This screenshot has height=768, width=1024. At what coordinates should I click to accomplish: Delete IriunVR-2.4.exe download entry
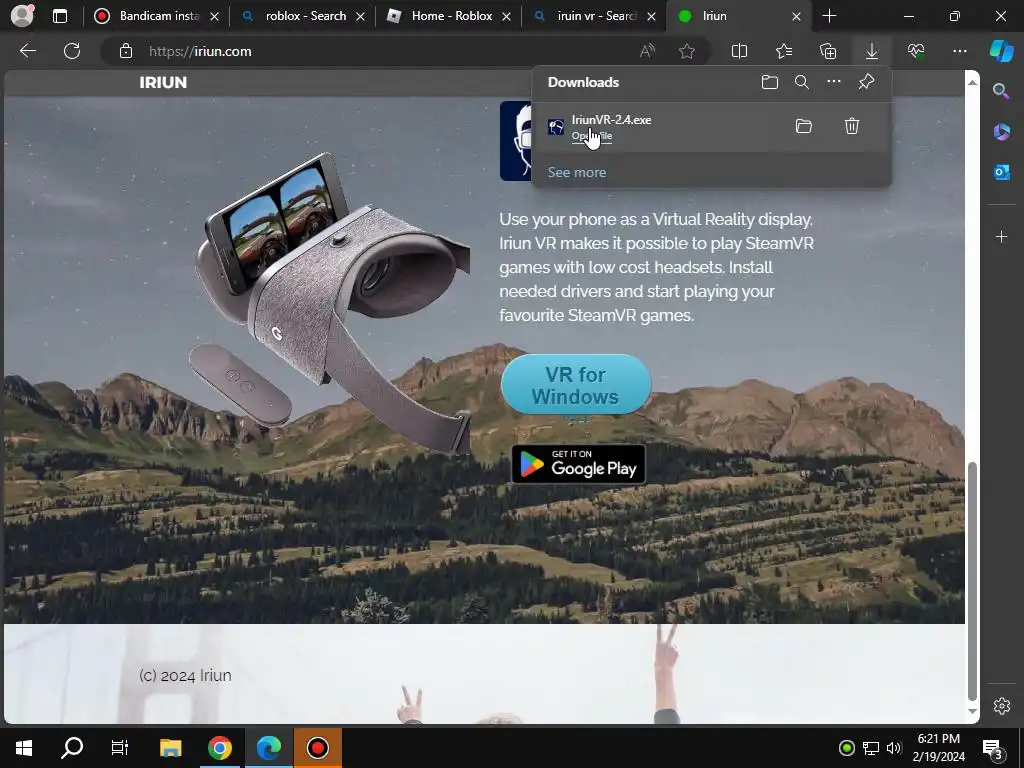pyautogui.click(x=852, y=126)
